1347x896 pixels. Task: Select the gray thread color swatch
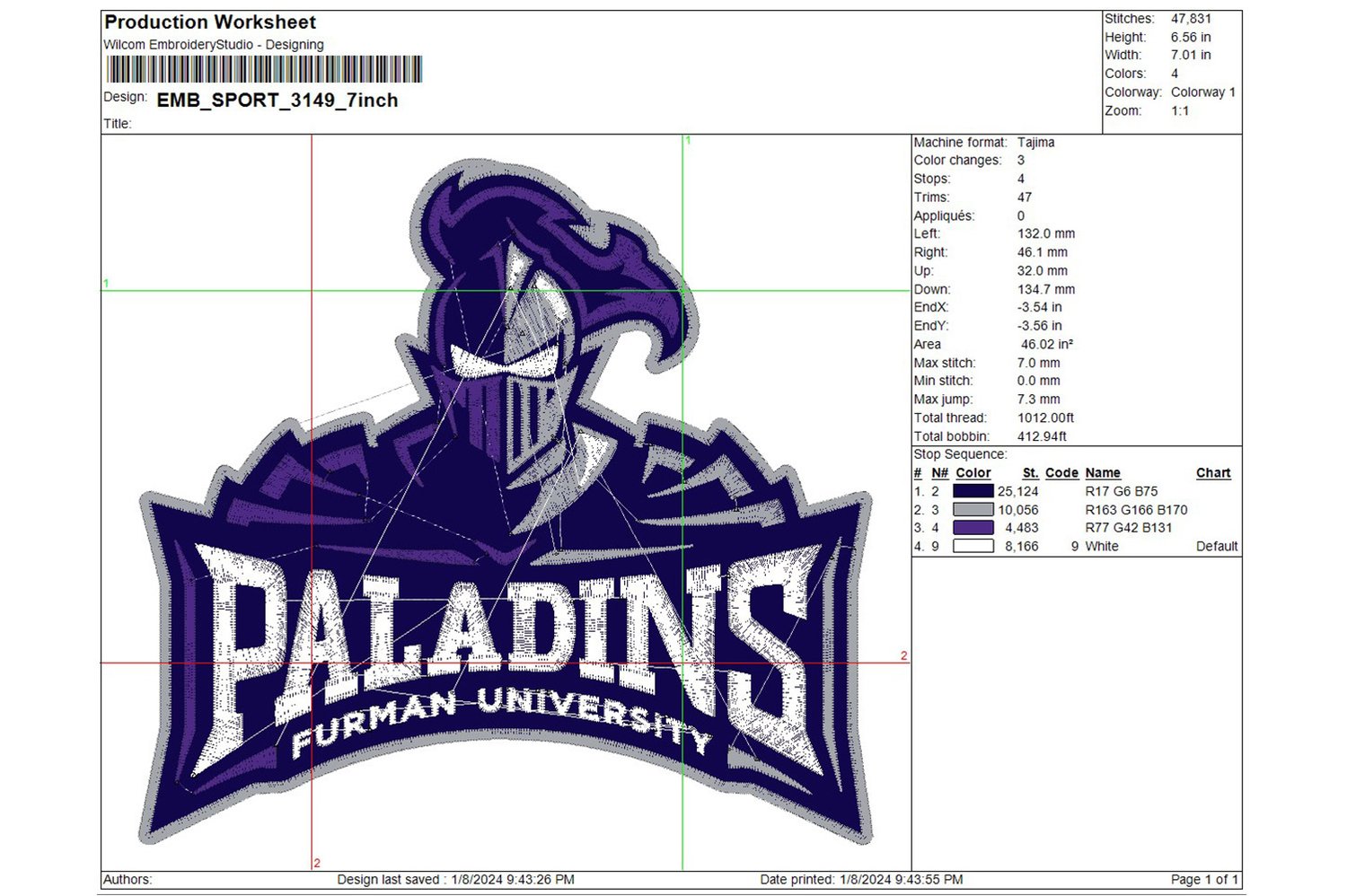point(973,510)
